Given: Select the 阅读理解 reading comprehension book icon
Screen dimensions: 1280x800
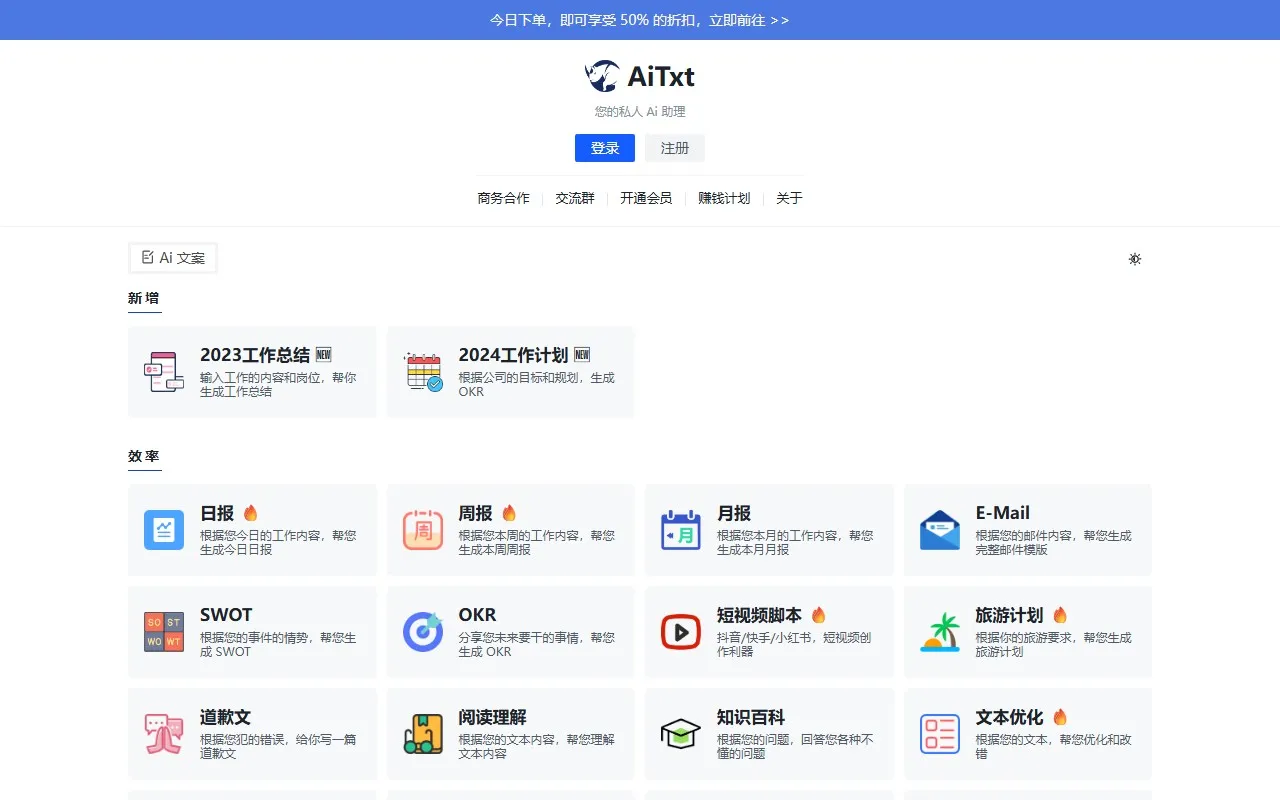Looking at the screenshot, I should pos(422,734).
